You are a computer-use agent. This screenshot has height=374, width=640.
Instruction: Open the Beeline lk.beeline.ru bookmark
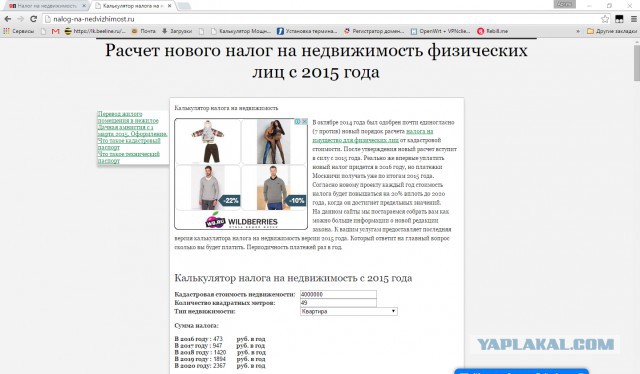95,31
